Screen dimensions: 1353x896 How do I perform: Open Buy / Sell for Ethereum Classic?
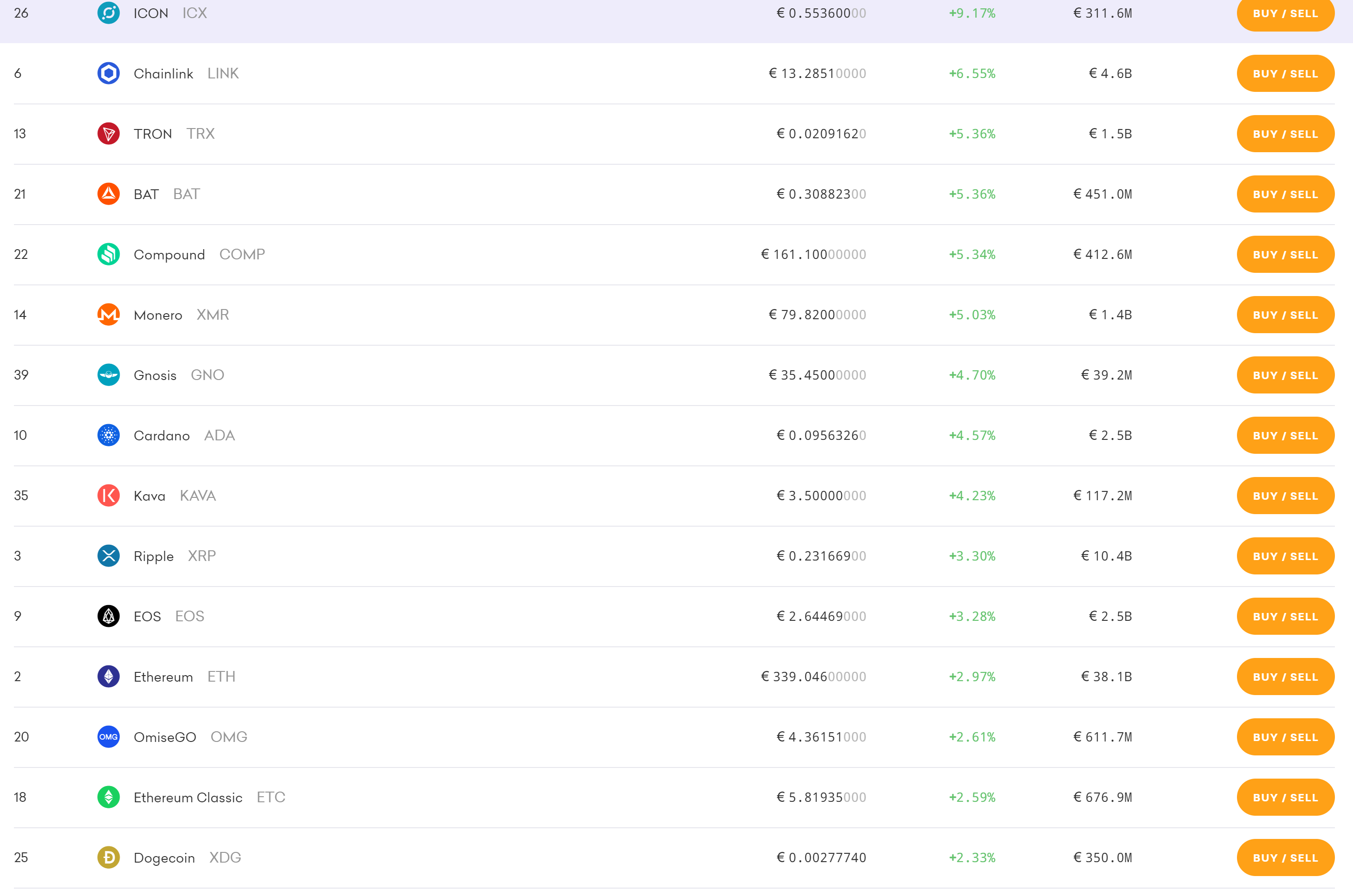coord(1286,797)
